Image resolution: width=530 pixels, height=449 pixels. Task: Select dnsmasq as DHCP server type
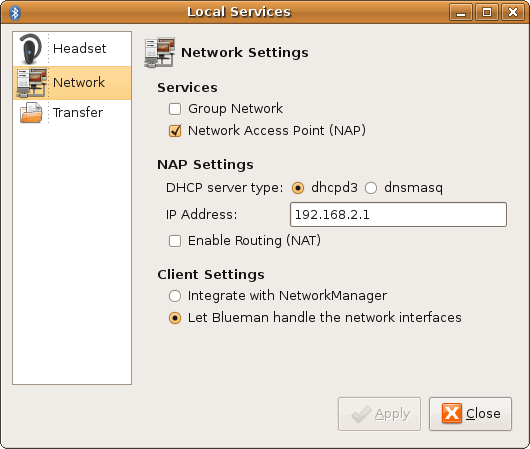click(371, 188)
